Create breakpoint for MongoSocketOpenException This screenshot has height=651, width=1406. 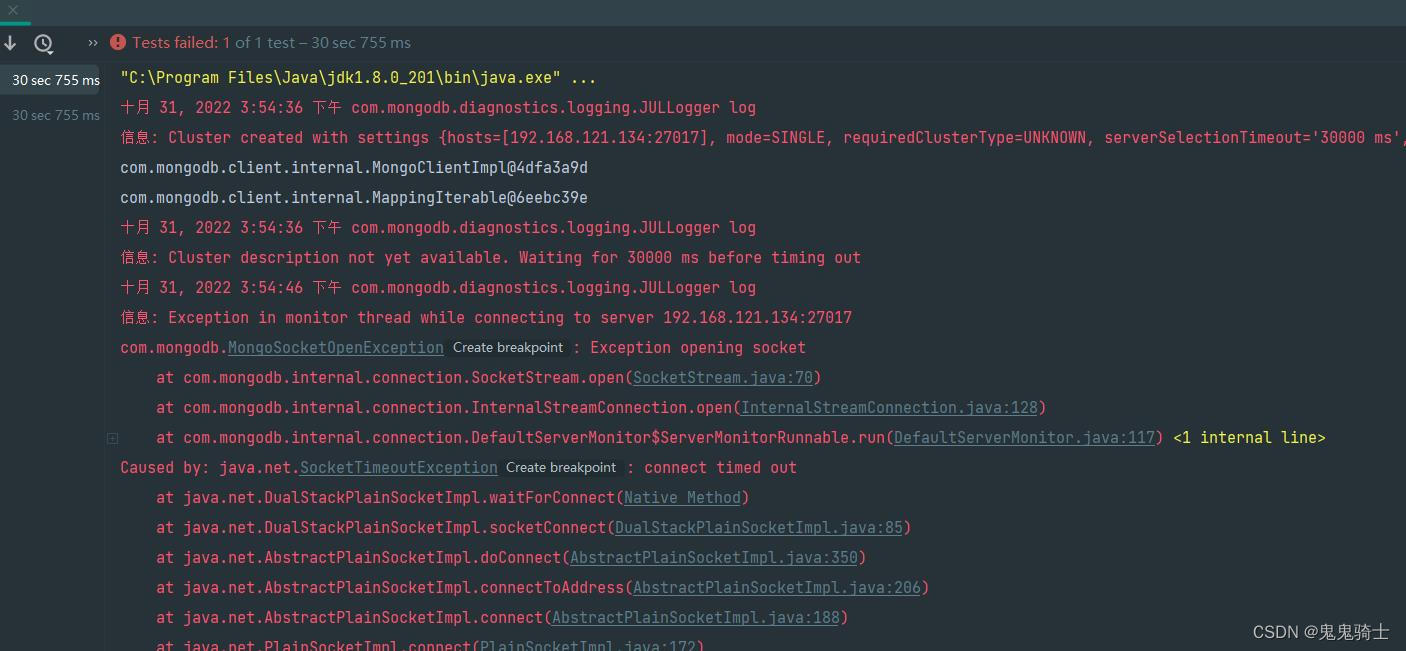coord(508,348)
